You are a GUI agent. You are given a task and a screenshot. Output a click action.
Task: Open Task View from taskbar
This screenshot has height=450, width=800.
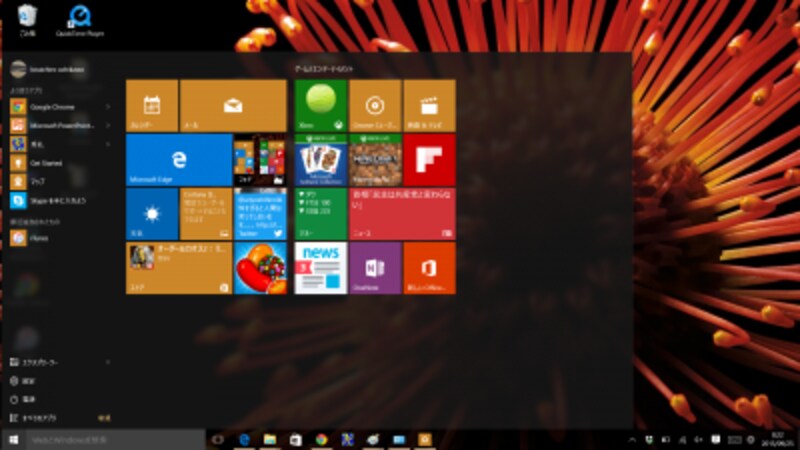[218, 439]
